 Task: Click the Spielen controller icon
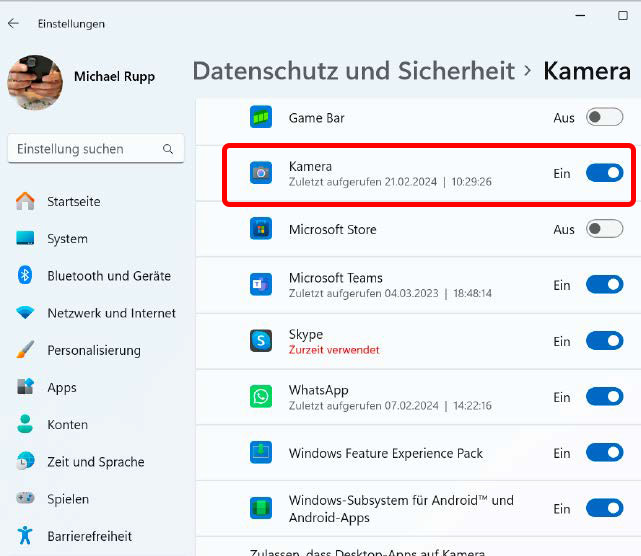tap(25, 498)
